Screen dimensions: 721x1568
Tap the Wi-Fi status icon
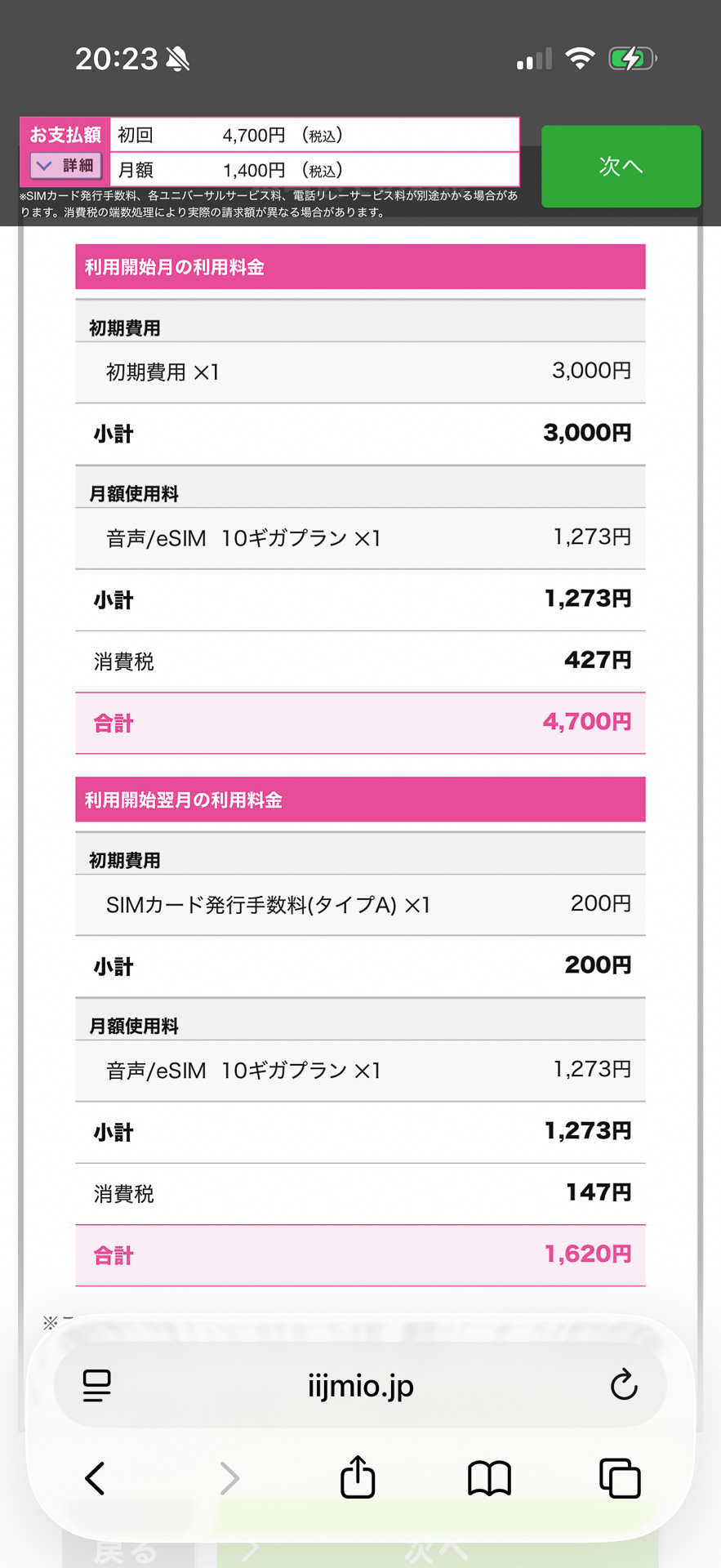point(580,59)
